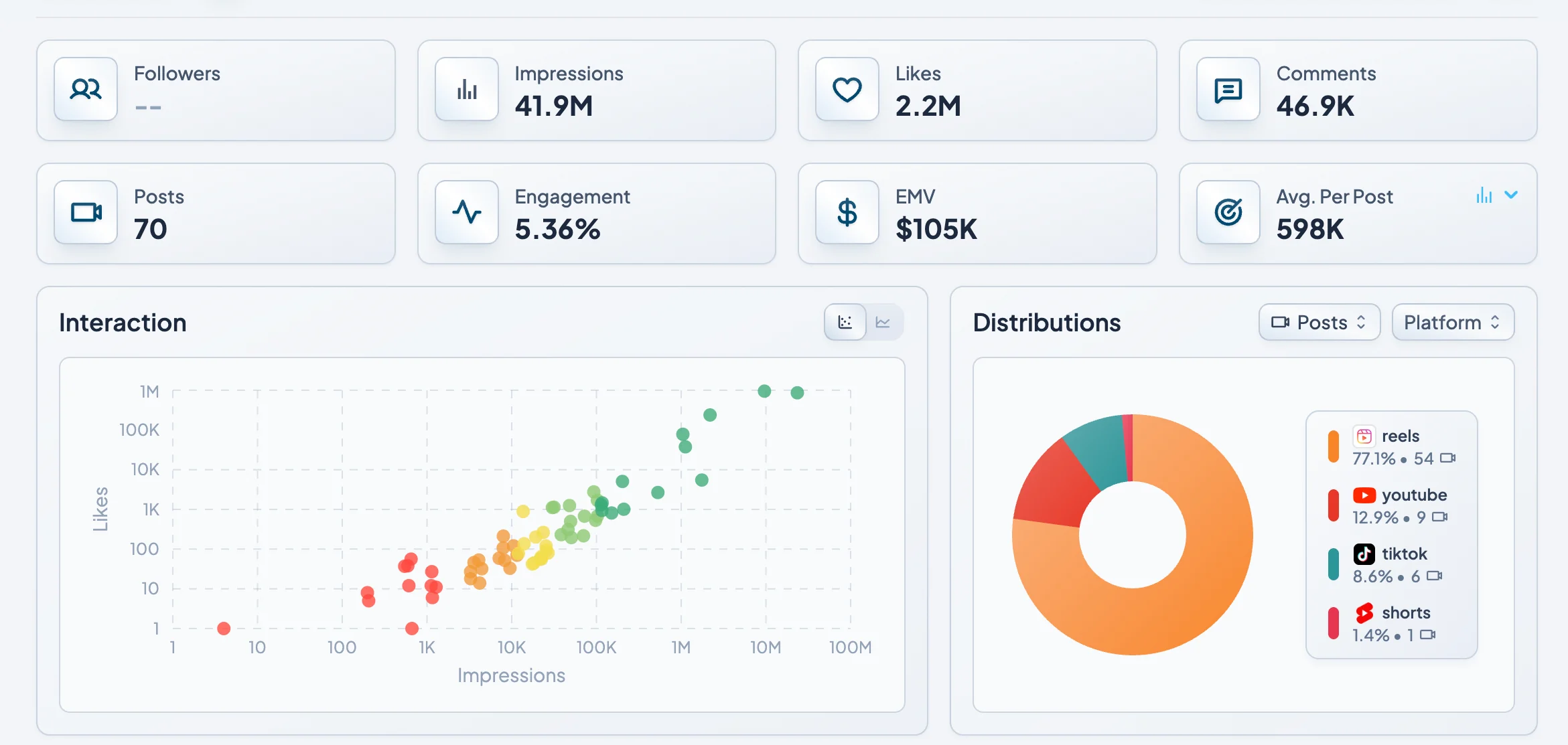Click the EMV value $105K
Image resolution: width=1568 pixels, height=745 pixels.
(936, 230)
